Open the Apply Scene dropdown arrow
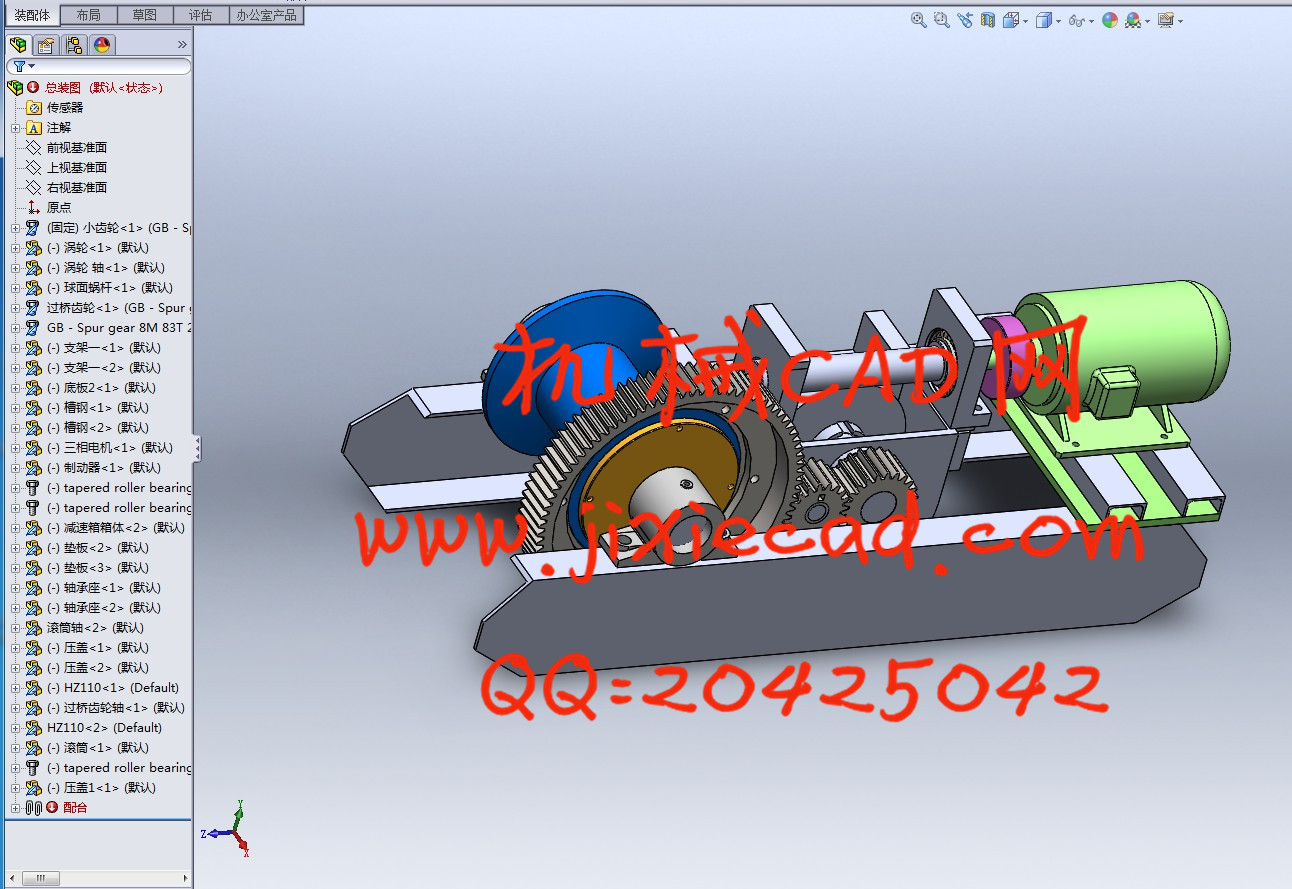1292x889 pixels. [1148, 21]
